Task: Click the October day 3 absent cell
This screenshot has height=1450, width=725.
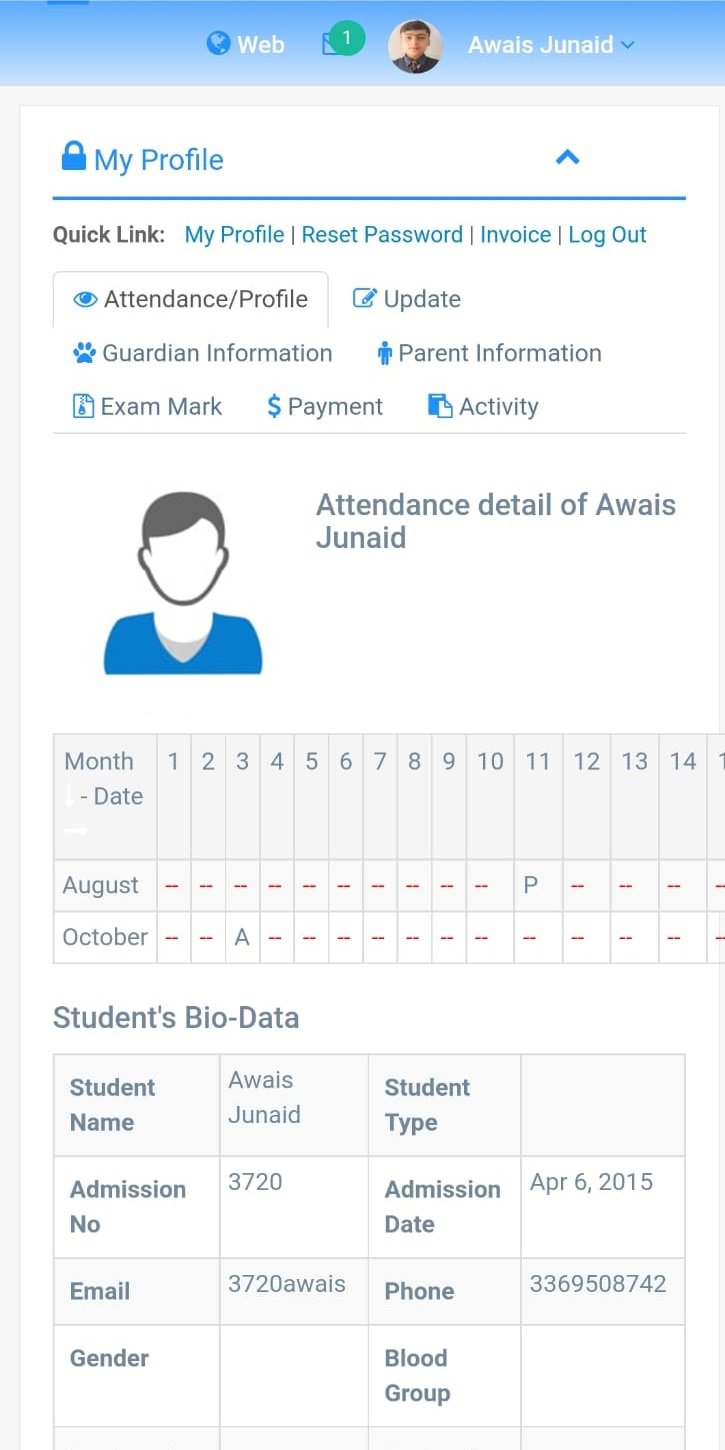Action: (x=242, y=937)
